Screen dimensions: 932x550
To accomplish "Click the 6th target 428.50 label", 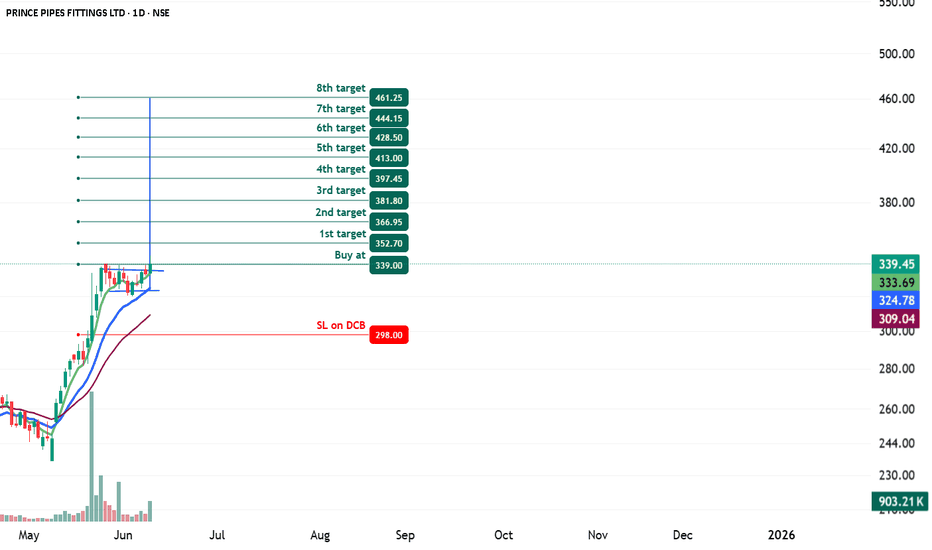I will point(389,137).
